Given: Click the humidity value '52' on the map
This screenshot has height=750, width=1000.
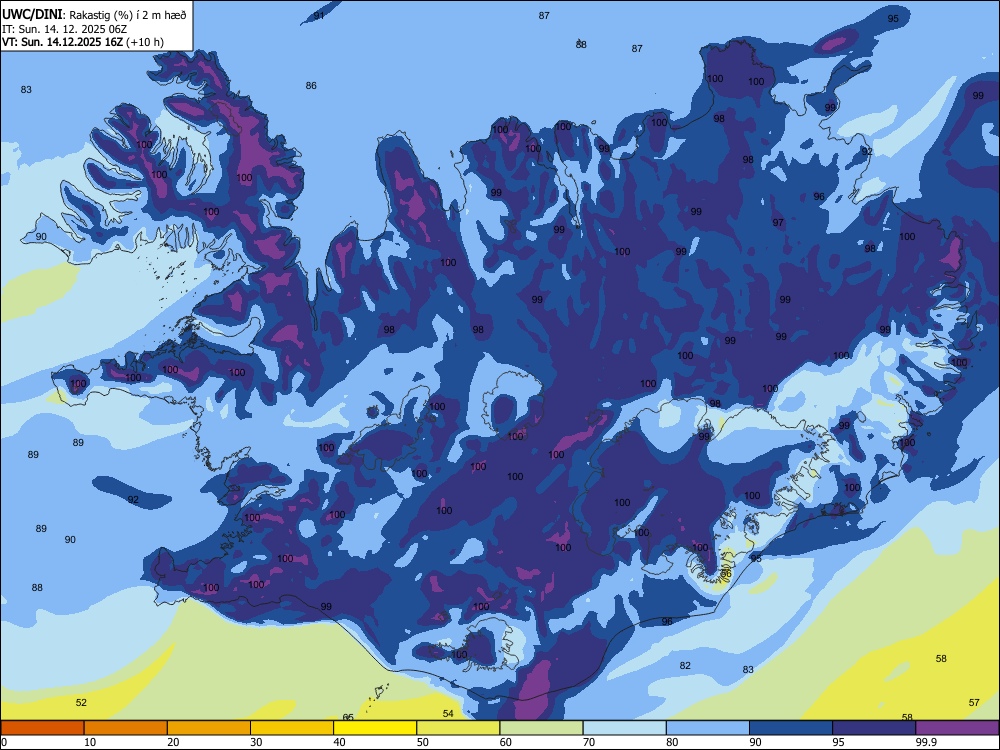Looking at the screenshot, I should [81, 703].
